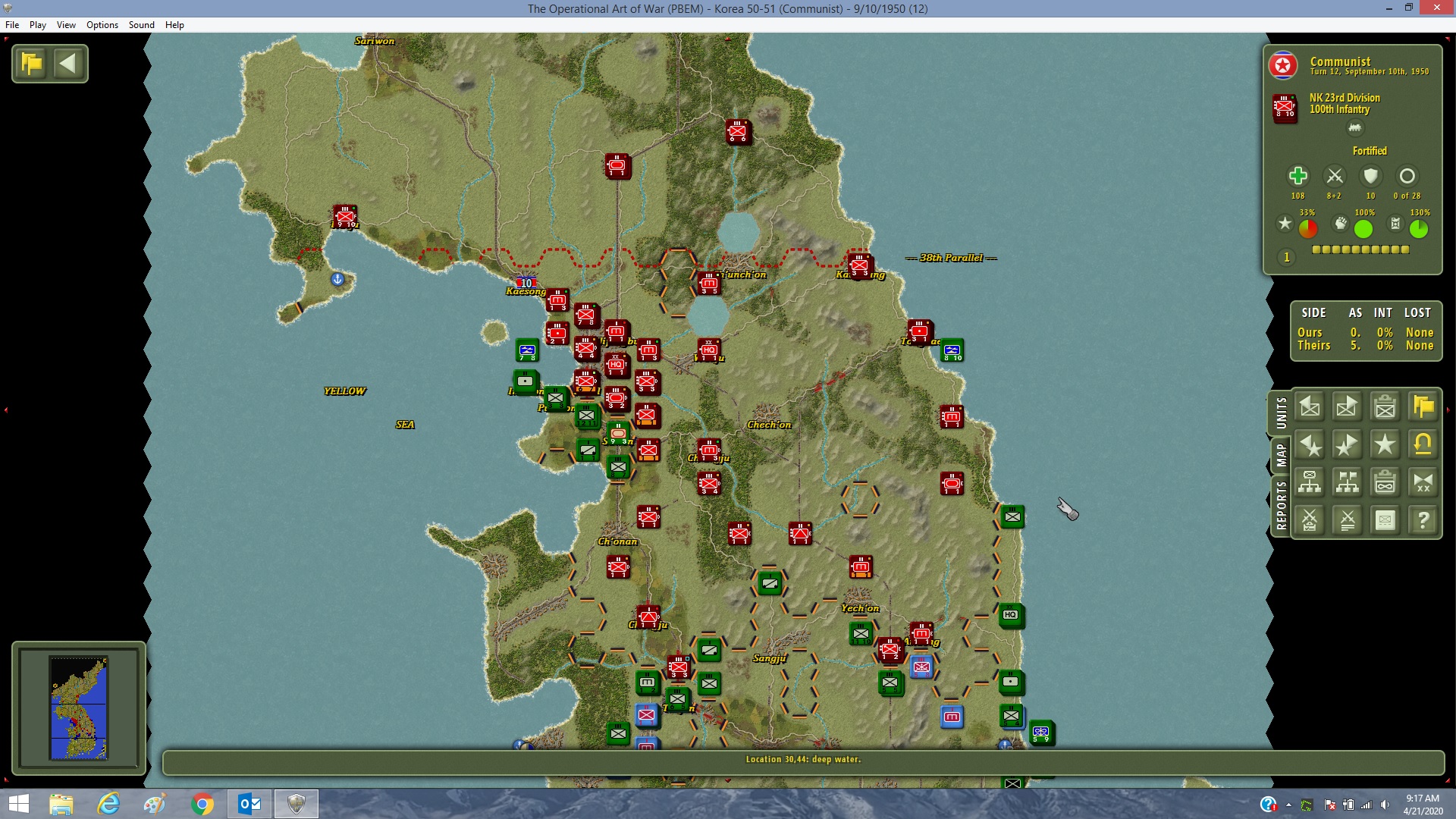Click the divide unit XX icon
This screenshot has width=1456, height=819.
pos(1423,482)
